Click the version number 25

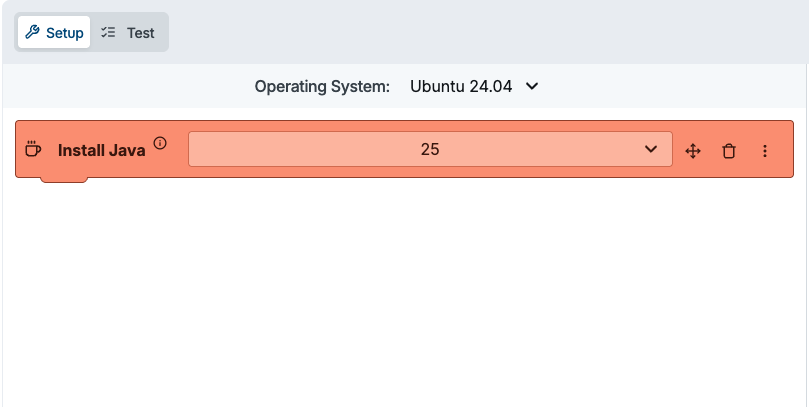pos(430,150)
